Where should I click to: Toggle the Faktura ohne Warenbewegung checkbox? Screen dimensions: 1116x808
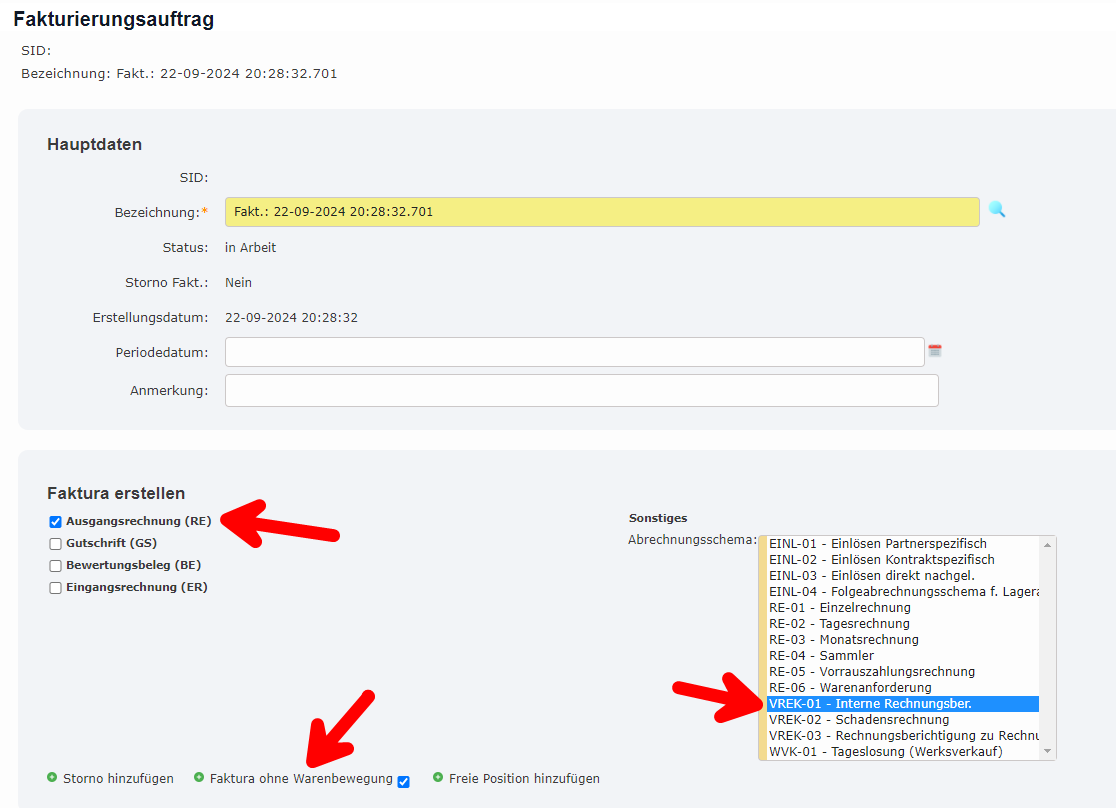(404, 782)
